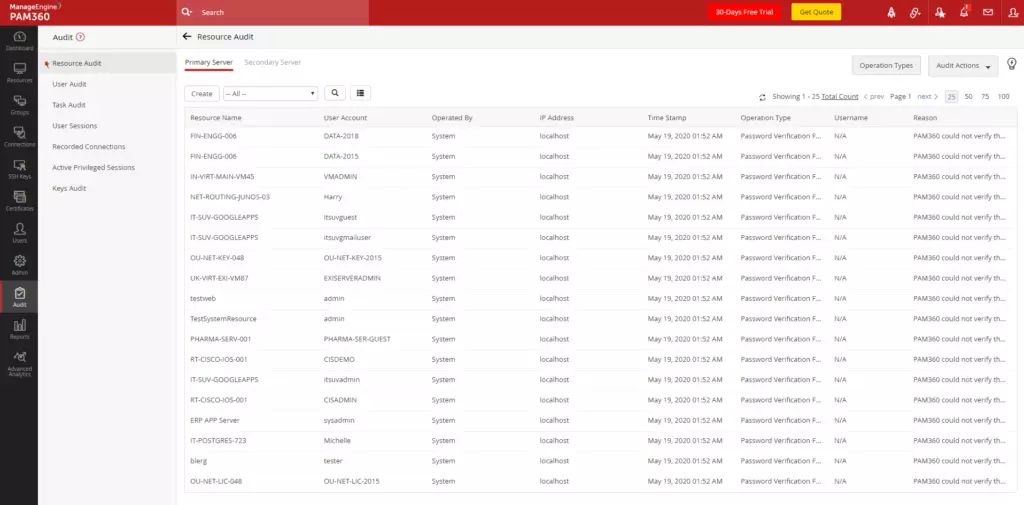Open the user profile icon
1024x505 pixels.
(1013, 12)
